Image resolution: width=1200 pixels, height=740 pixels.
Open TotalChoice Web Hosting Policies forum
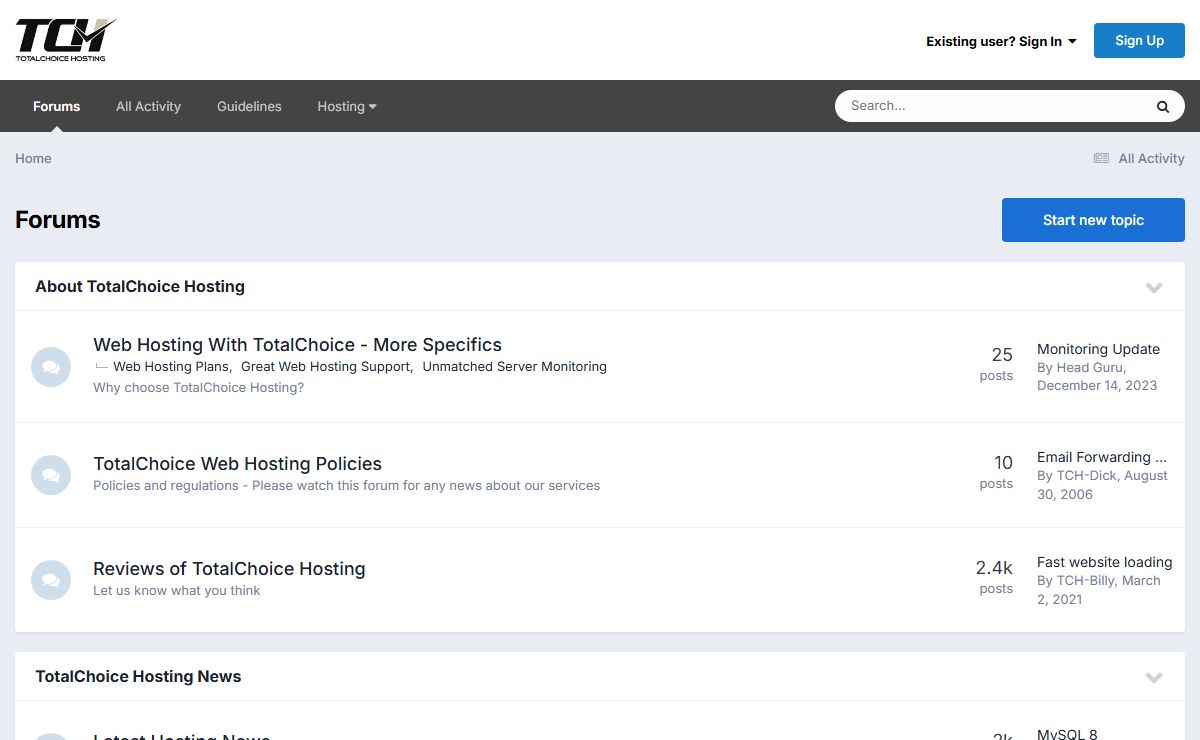[237, 464]
